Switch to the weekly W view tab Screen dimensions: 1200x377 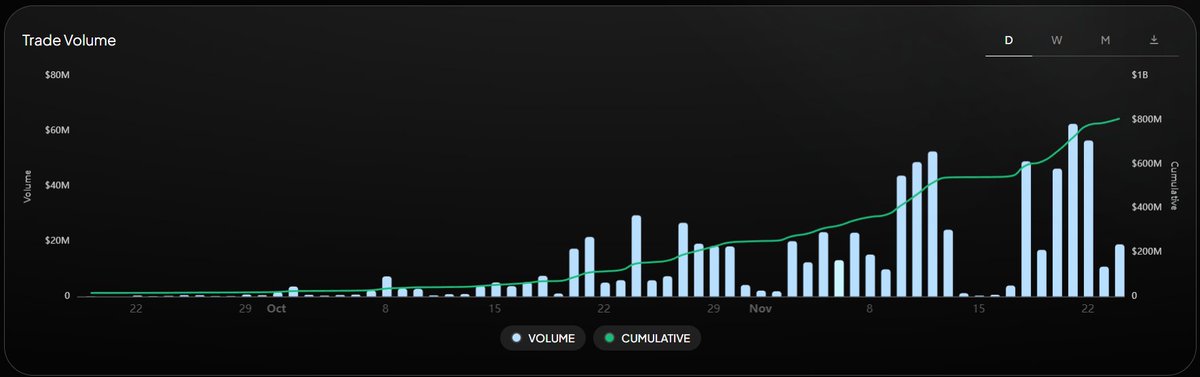click(x=1057, y=40)
